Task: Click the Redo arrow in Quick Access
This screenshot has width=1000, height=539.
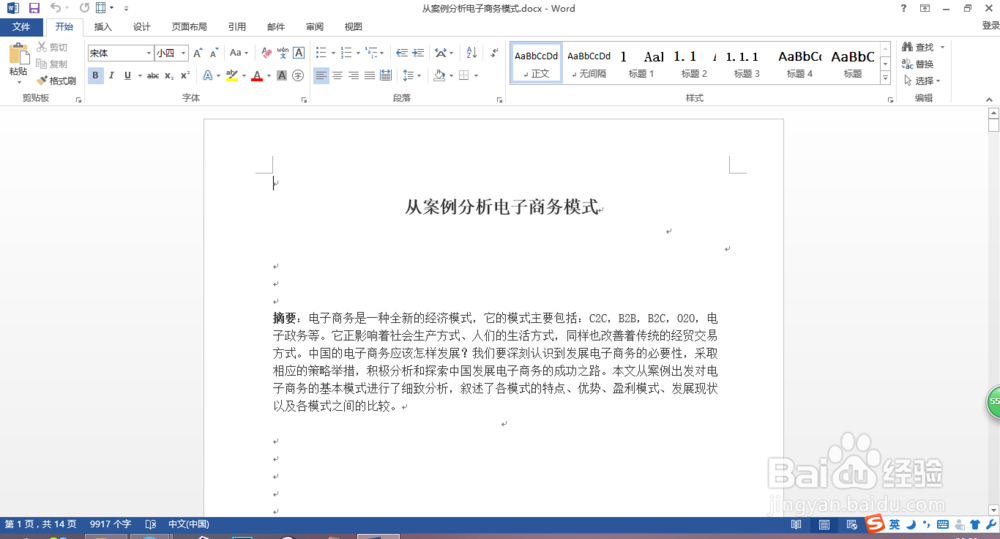Action: click(x=84, y=8)
